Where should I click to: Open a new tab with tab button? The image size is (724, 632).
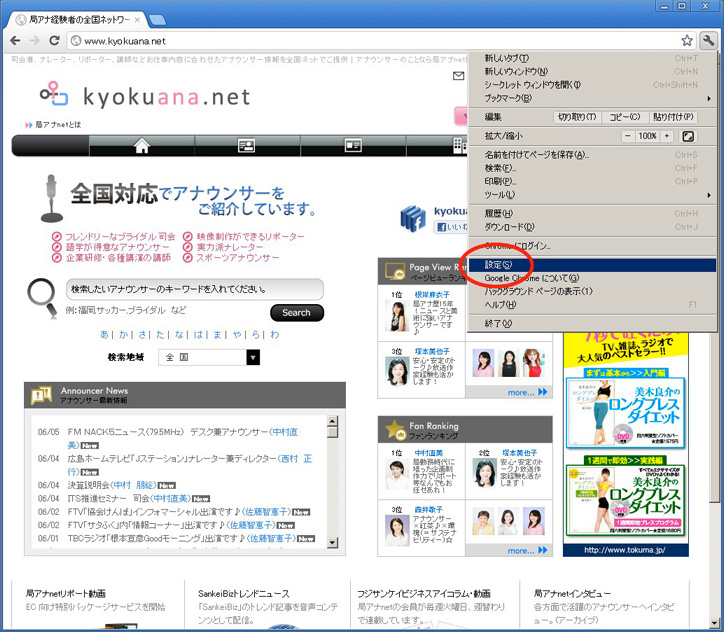click(158, 20)
